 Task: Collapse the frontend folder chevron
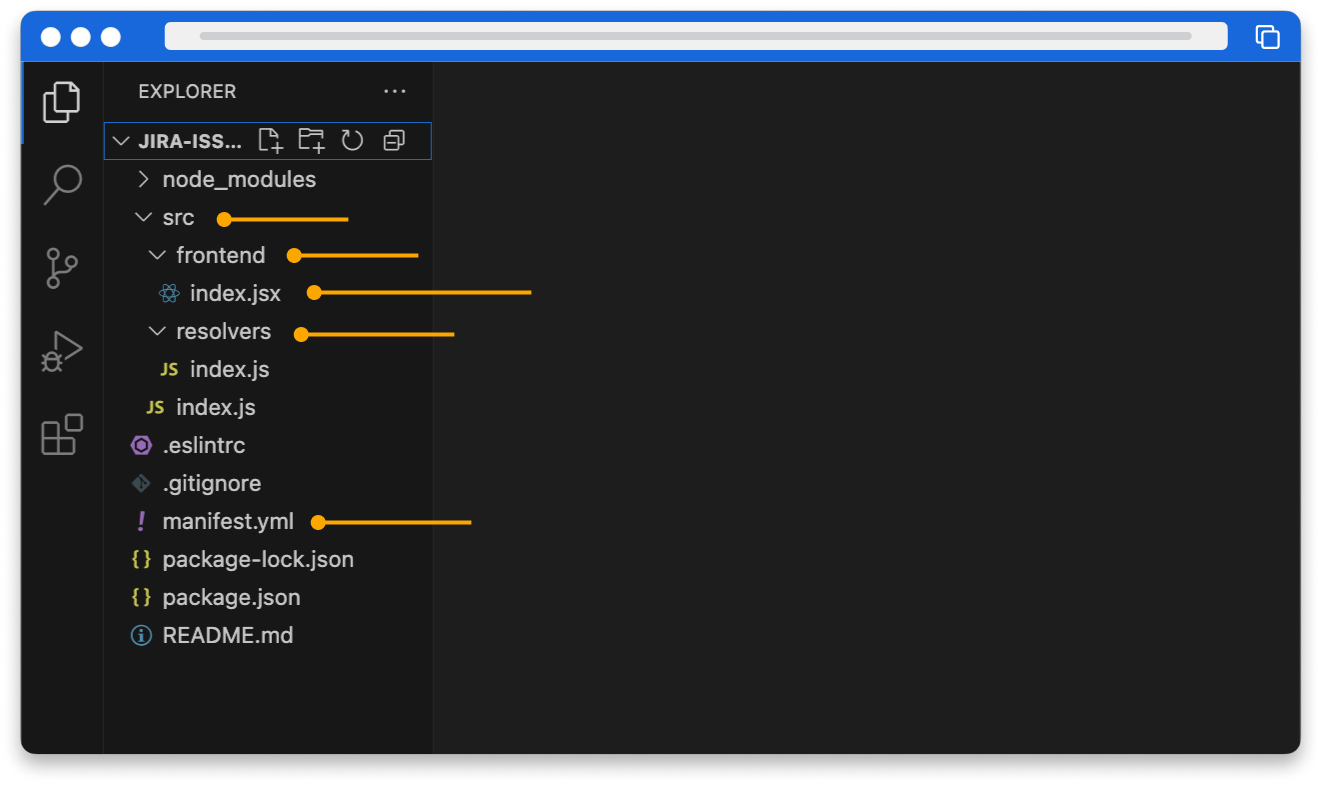click(157, 256)
